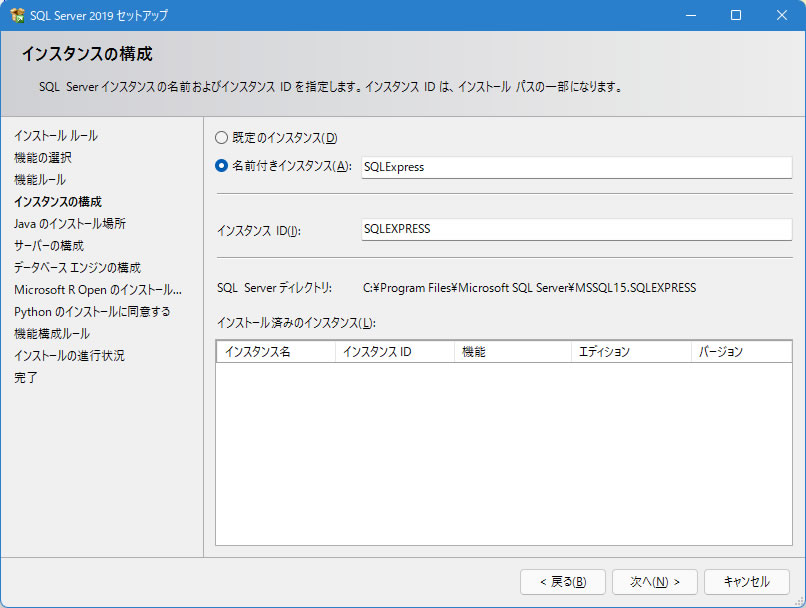Click the インスタンス ID column header
This screenshot has height=608, width=806.
click(394, 352)
